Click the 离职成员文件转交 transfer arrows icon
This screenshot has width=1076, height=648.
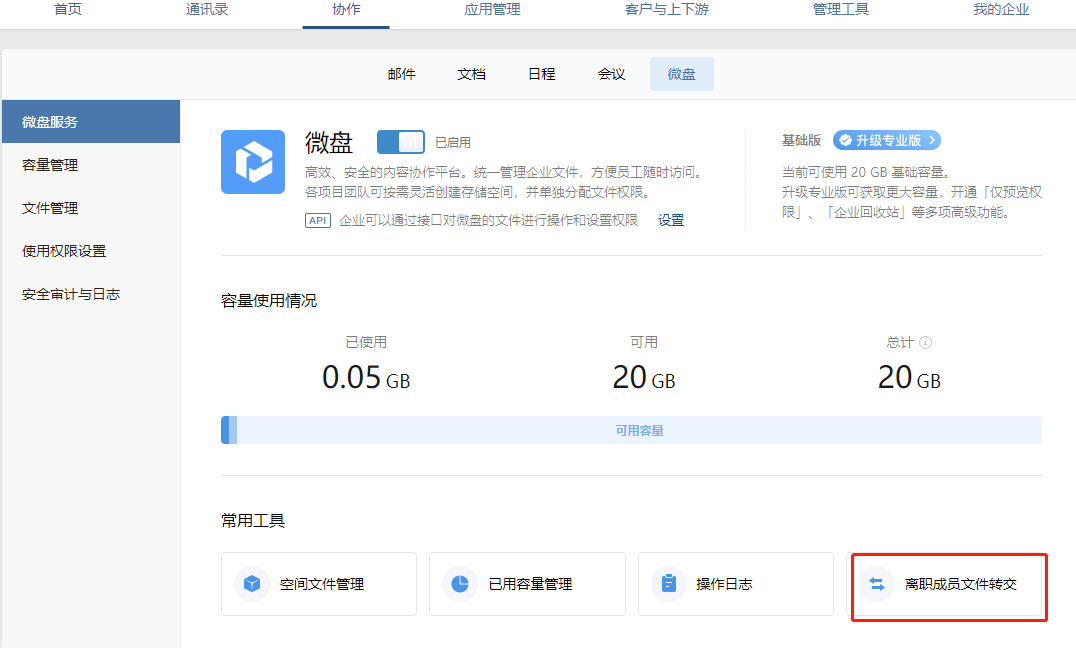[877, 584]
